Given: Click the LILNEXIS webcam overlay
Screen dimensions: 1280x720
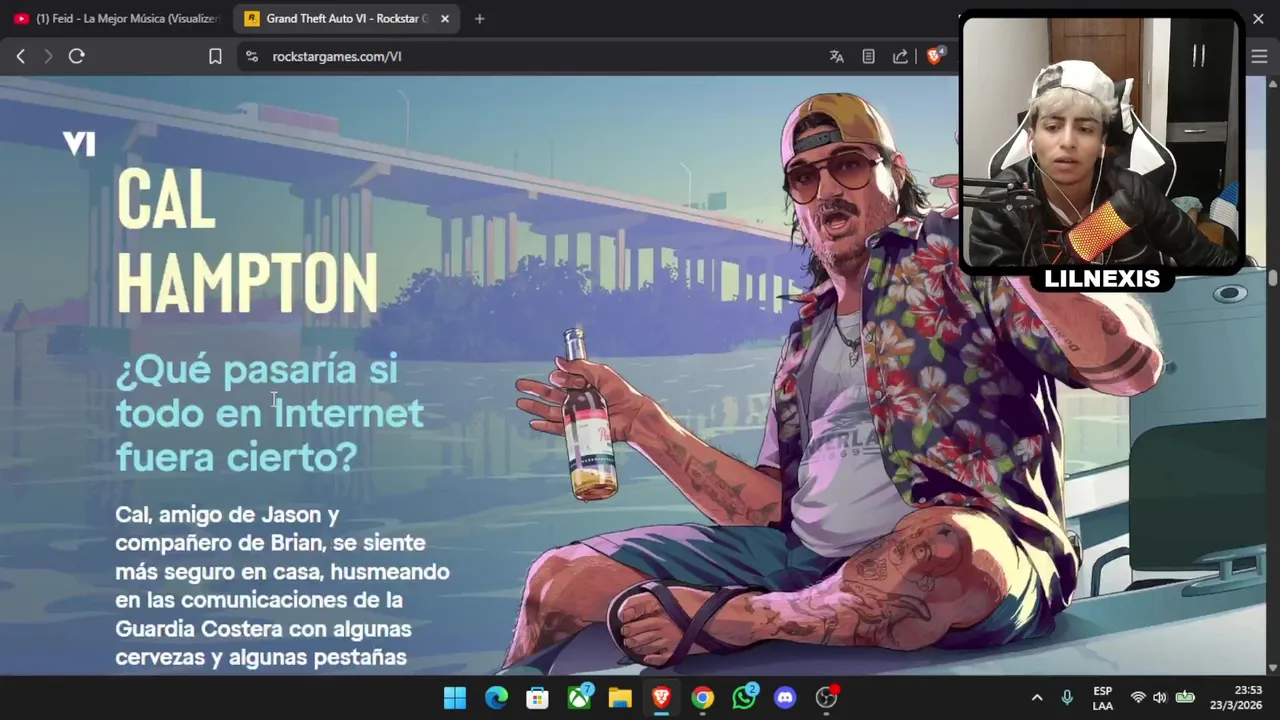Looking at the screenshot, I should point(1102,150).
